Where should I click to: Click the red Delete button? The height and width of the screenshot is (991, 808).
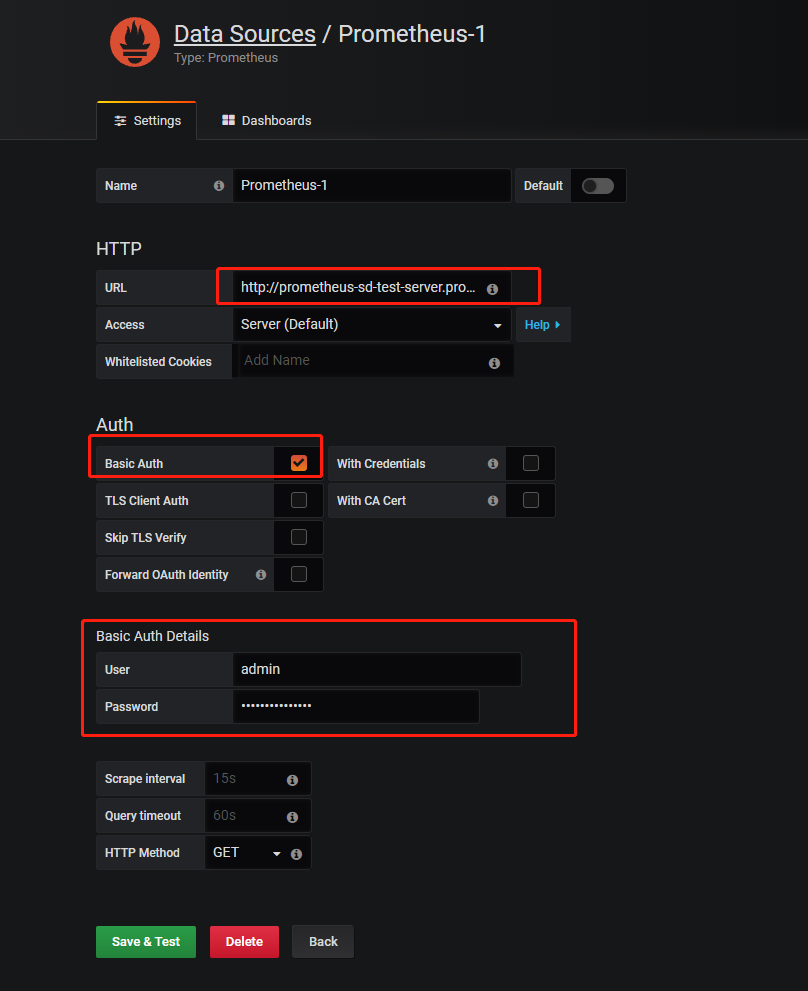(x=244, y=941)
